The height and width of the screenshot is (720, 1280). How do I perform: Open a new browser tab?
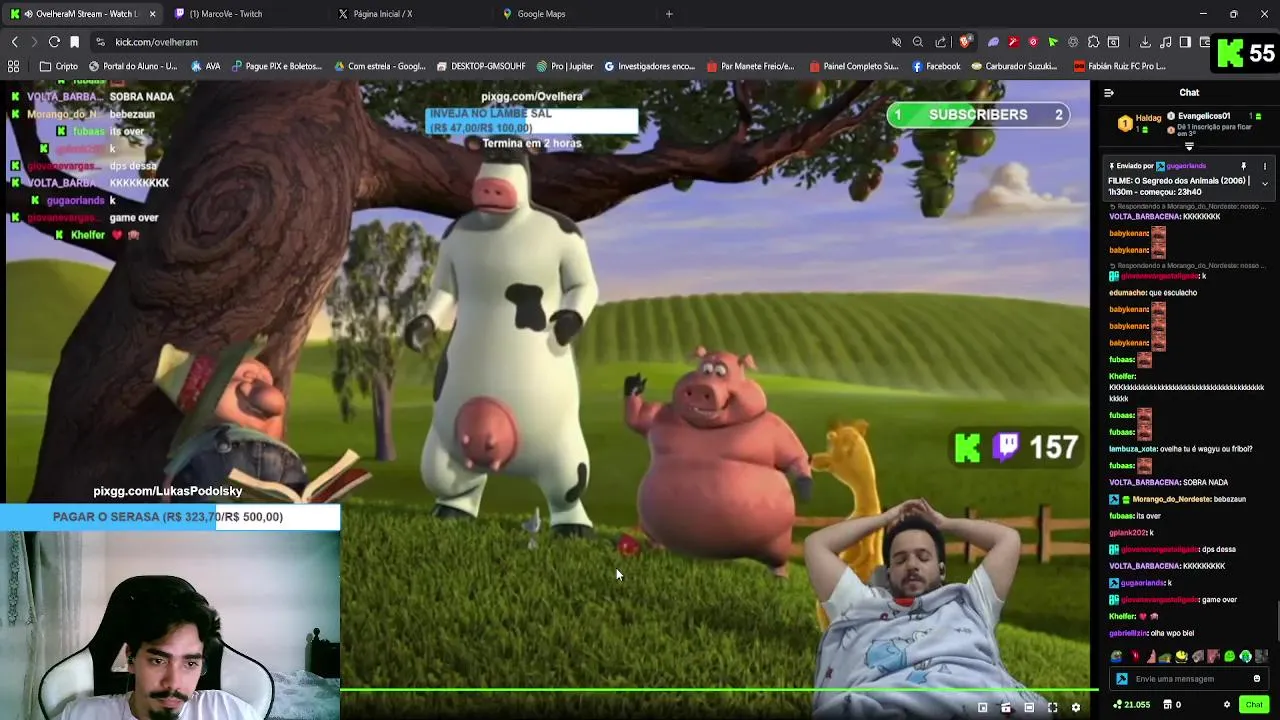[669, 14]
